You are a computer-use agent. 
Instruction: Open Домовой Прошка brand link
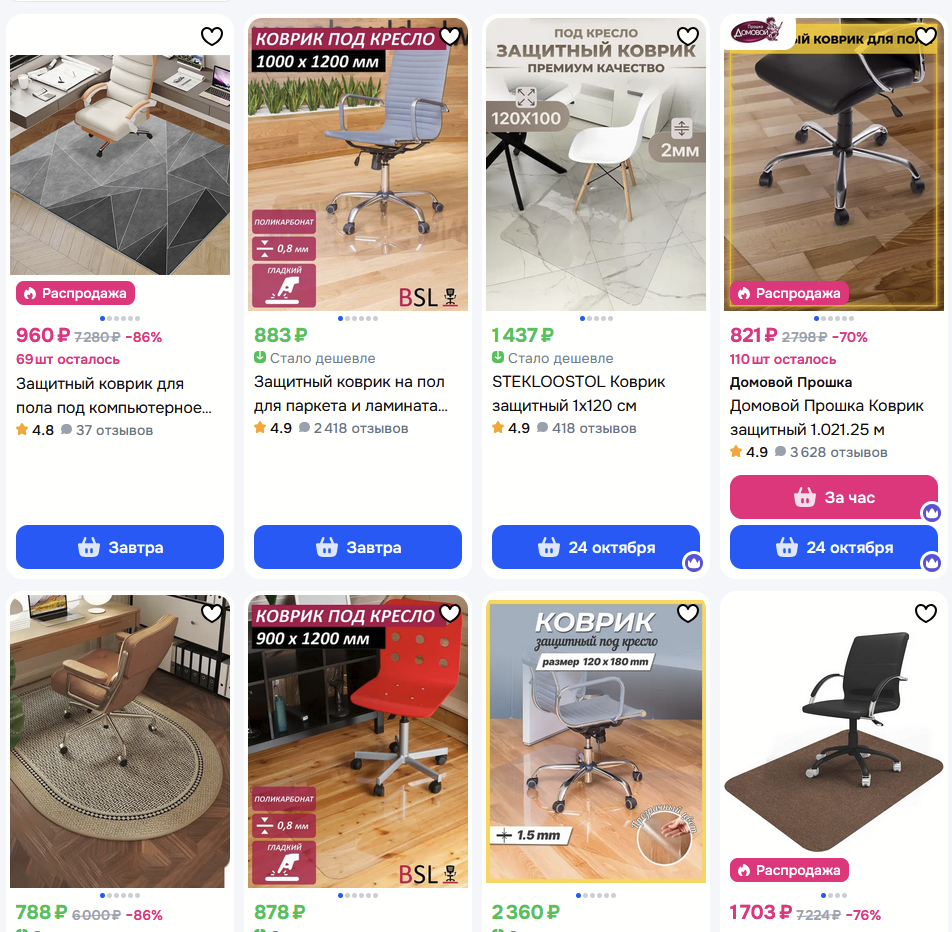[x=790, y=382]
